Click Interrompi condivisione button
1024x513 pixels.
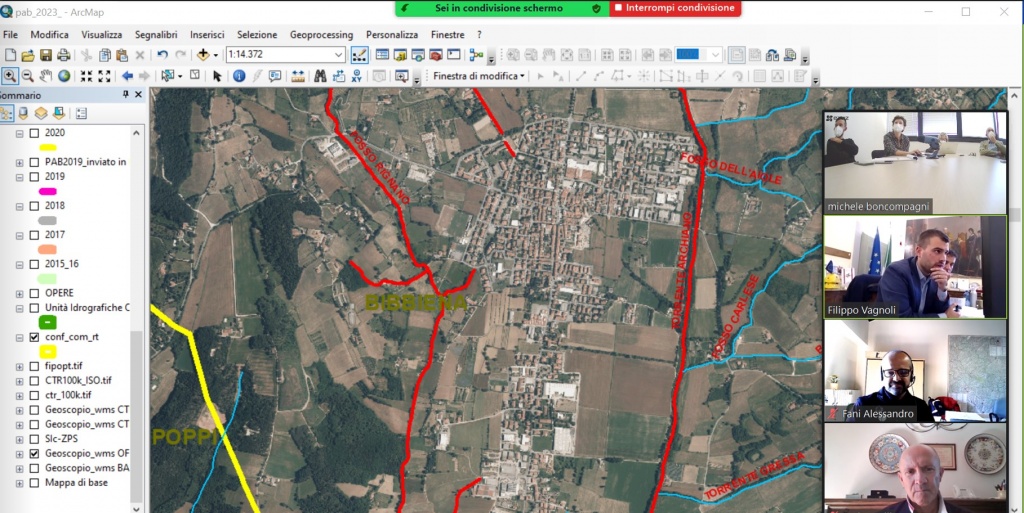point(674,8)
